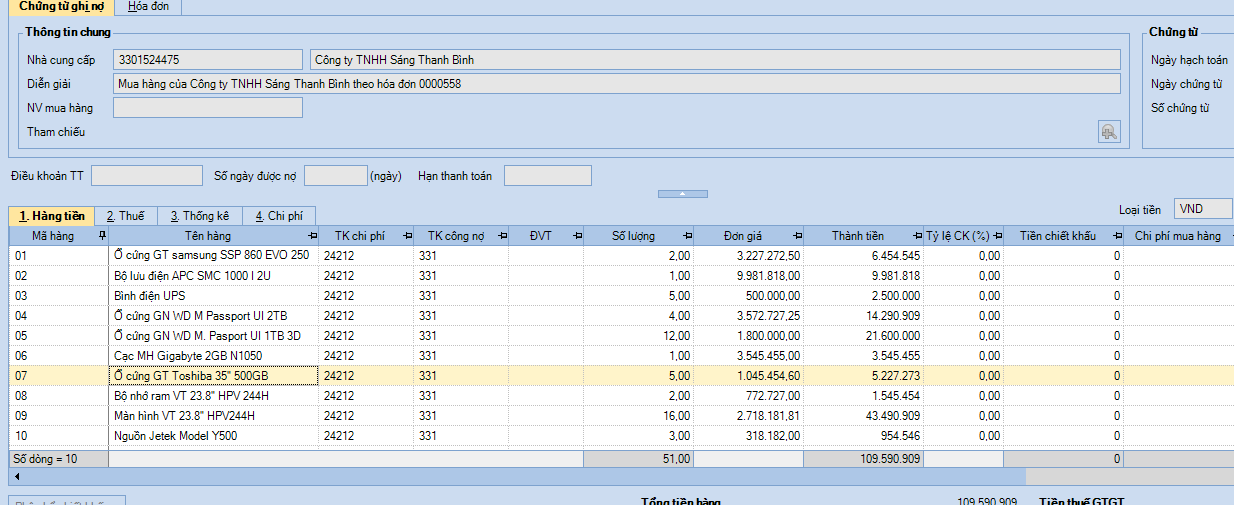Image resolution: width=1234 pixels, height=505 pixels.
Task: Select item Bộ lưu điện APC SMC 1000 I 2U
Action: point(214,276)
